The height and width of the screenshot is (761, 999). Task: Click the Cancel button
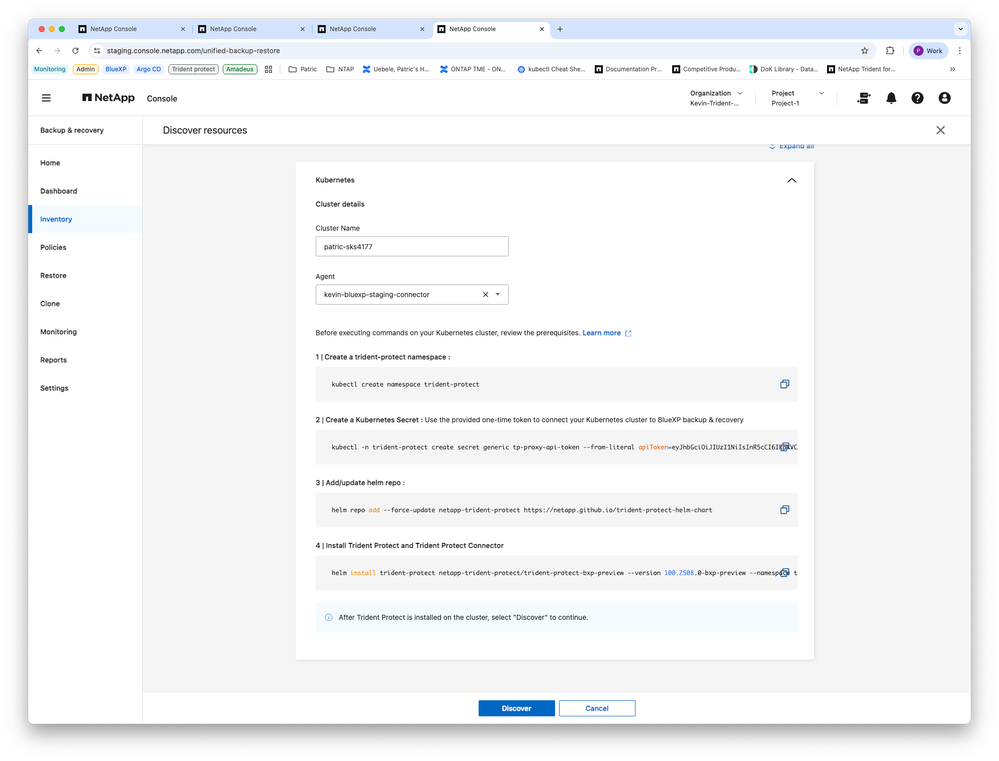[x=597, y=708]
